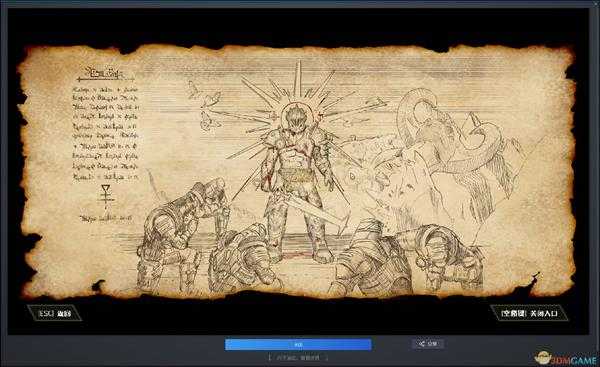
Task: Click the far-left kneeling knight
Action: 180,237
